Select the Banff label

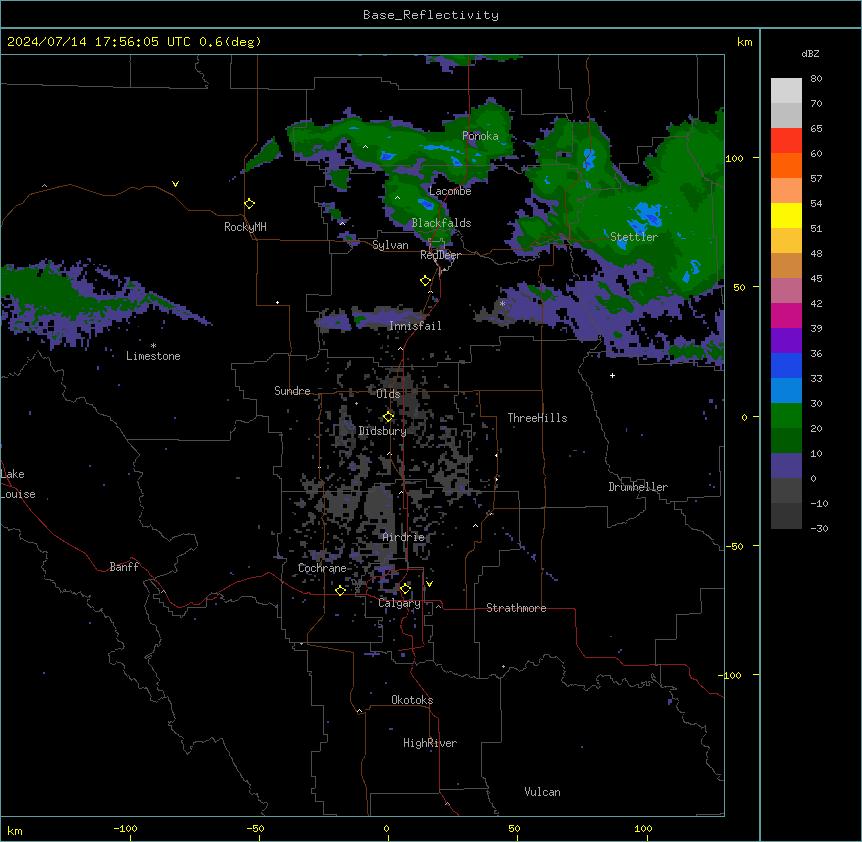coord(124,567)
